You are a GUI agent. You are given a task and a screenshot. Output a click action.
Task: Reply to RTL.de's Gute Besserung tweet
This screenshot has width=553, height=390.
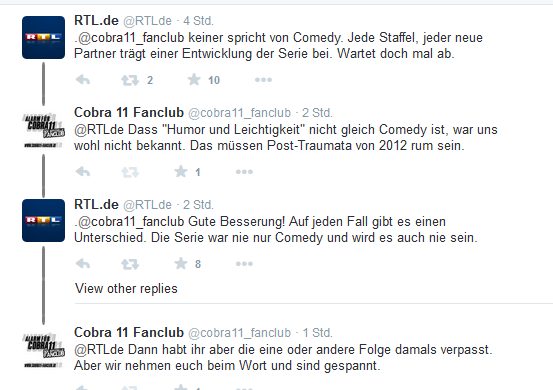click(x=83, y=264)
